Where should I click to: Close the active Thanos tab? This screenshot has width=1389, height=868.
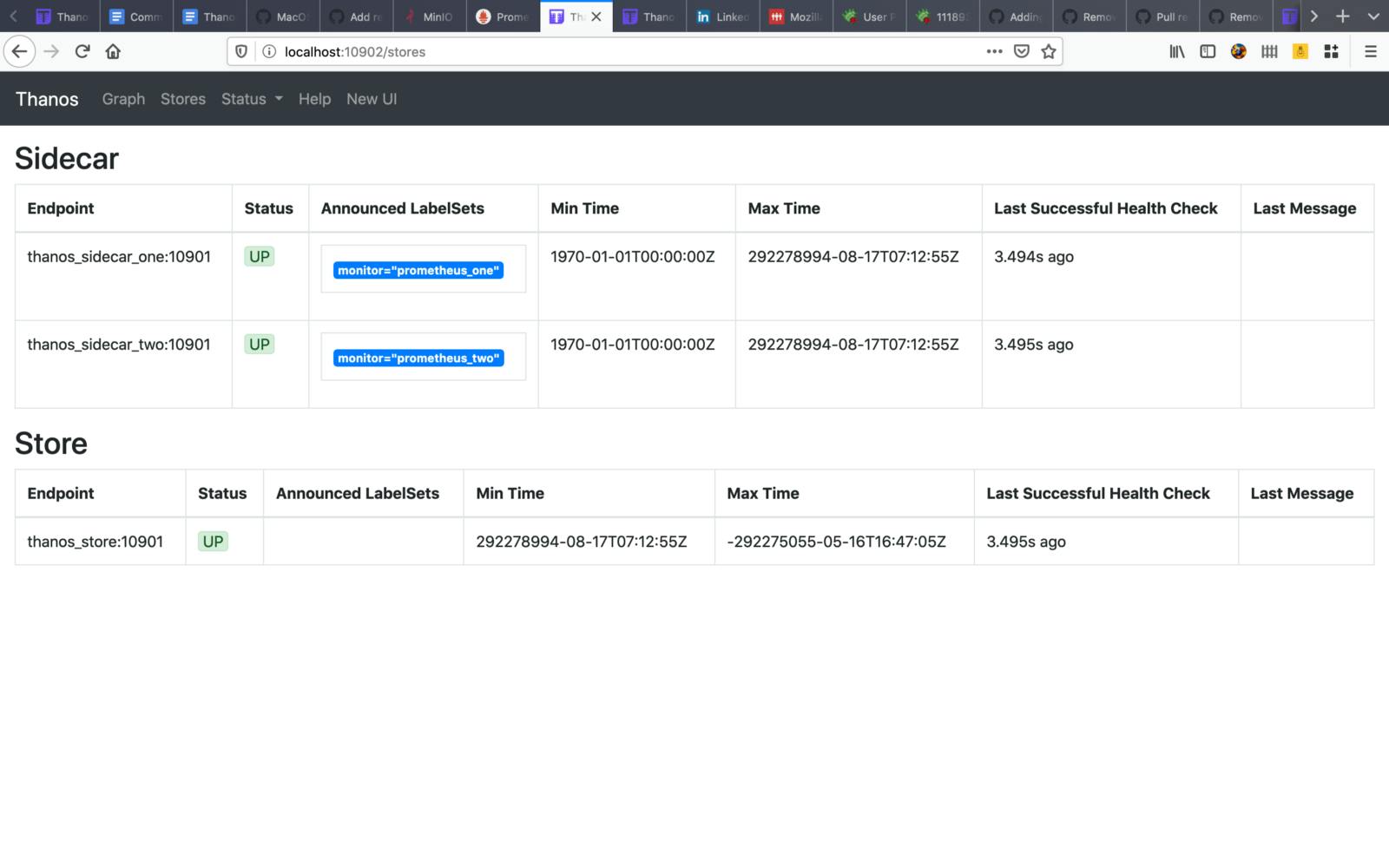coord(596,16)
